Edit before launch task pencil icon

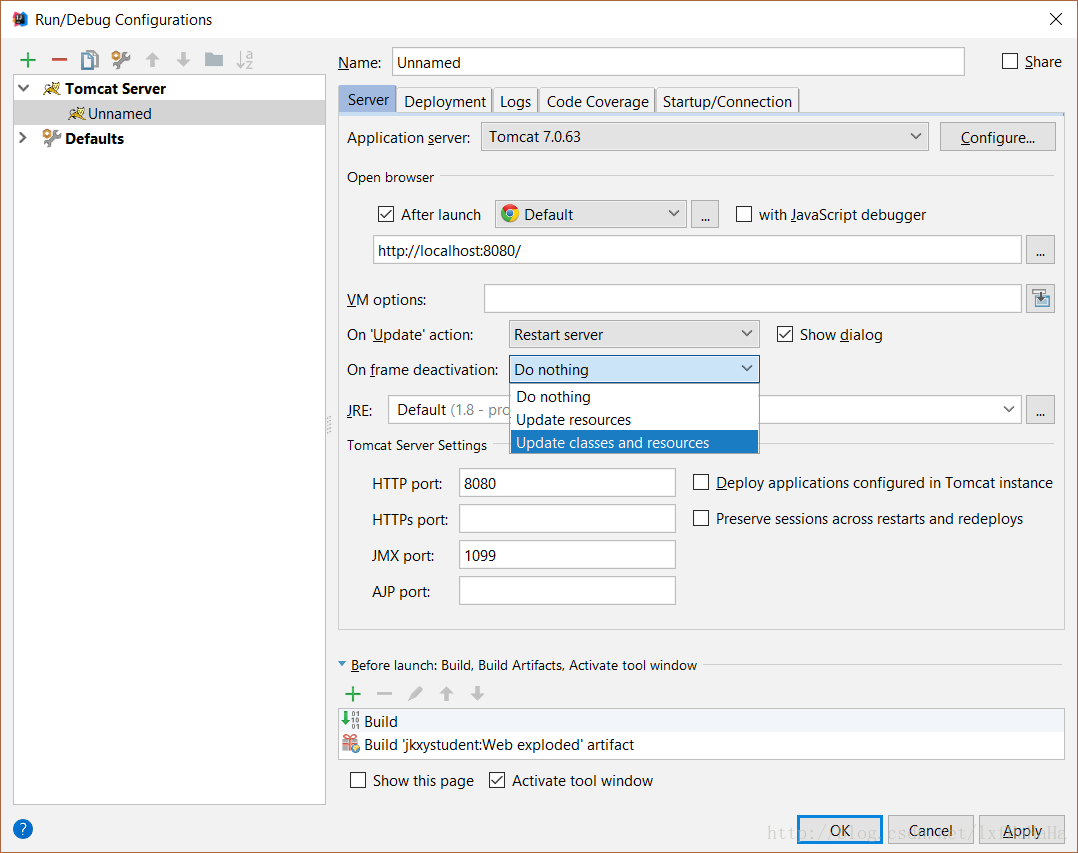tap(415, 694)
